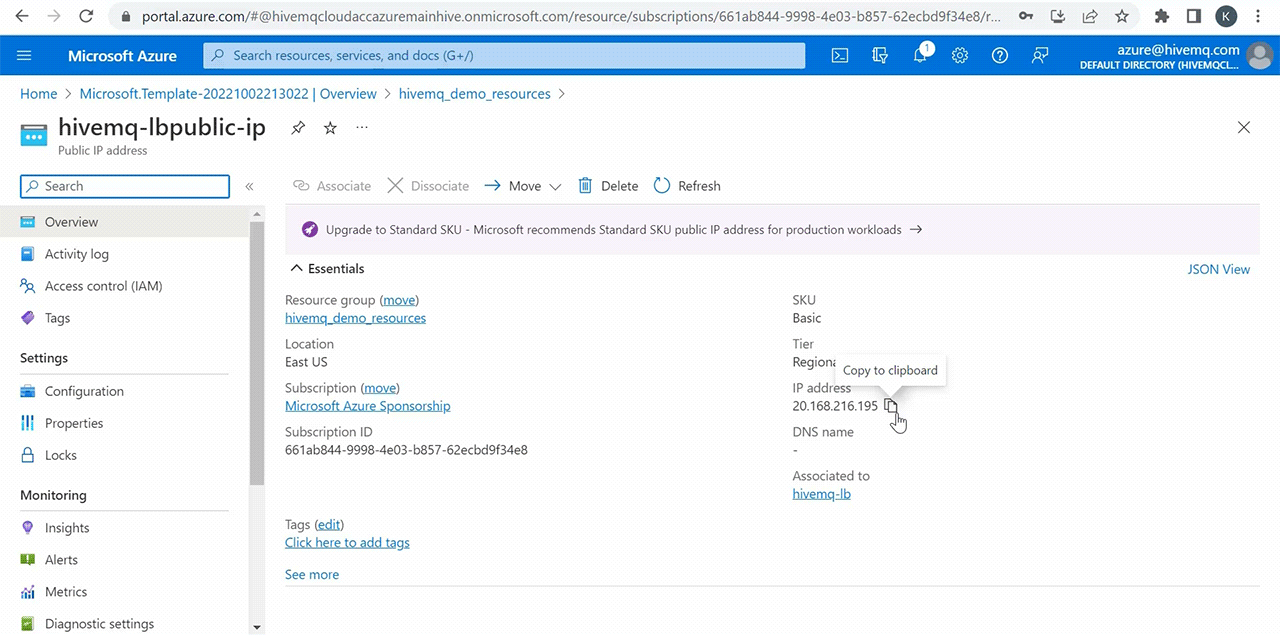Screen dimensions: 1280x635
Task: Click here to add tags link
Action: point(347,542)
